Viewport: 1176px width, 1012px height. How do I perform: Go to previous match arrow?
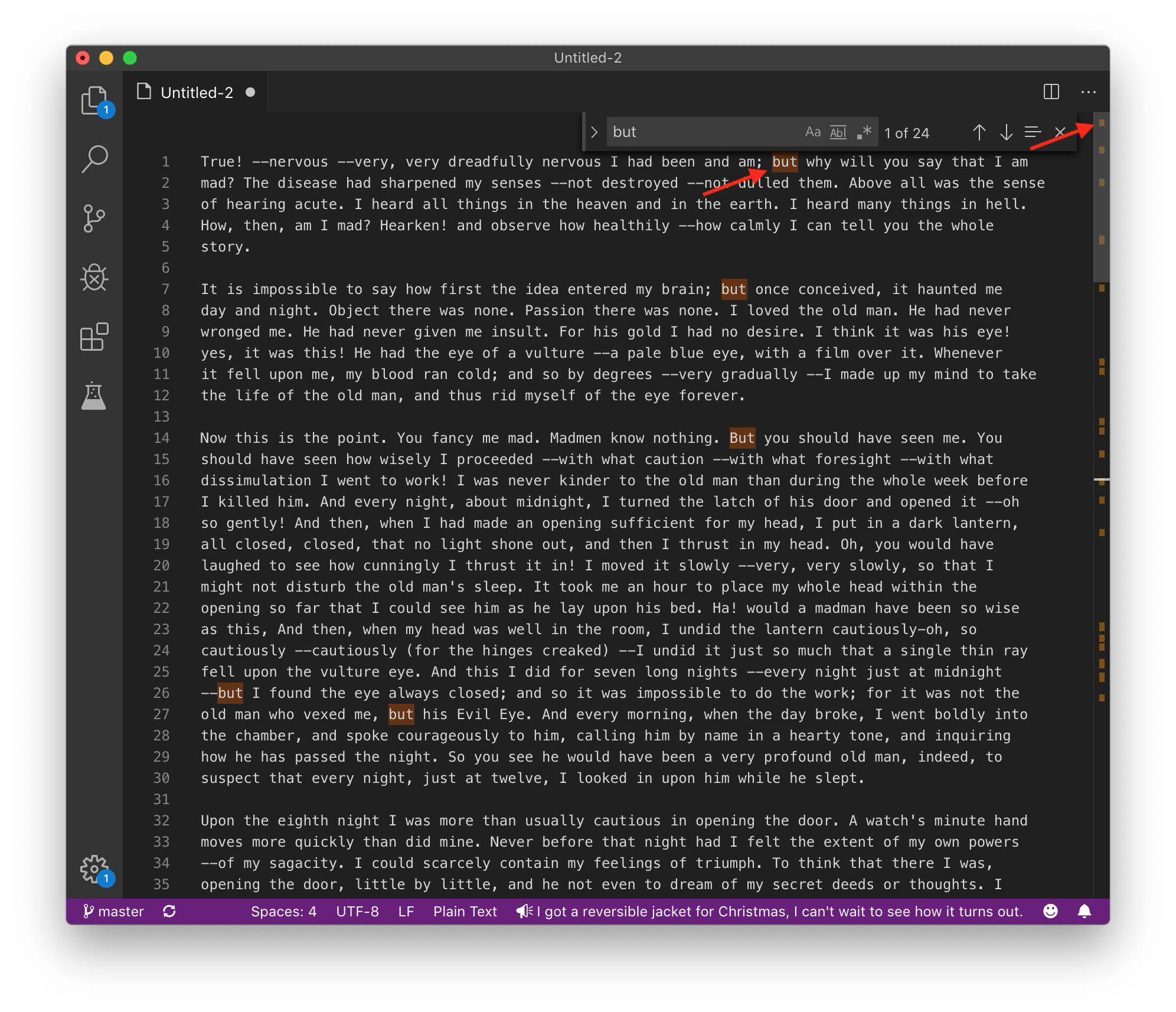(979, 132)
